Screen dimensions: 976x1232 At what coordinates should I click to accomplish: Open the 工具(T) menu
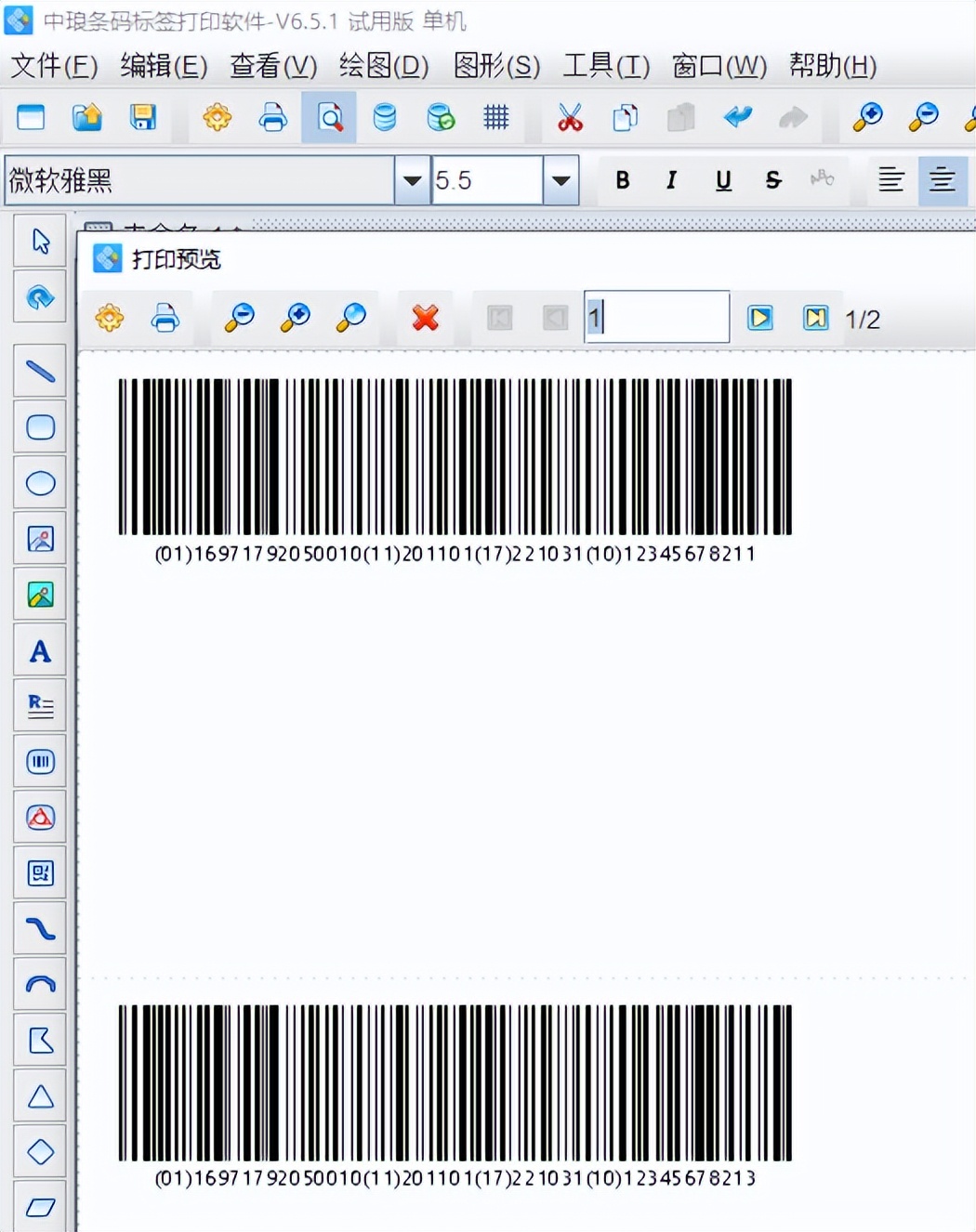[x=606, y=66]
